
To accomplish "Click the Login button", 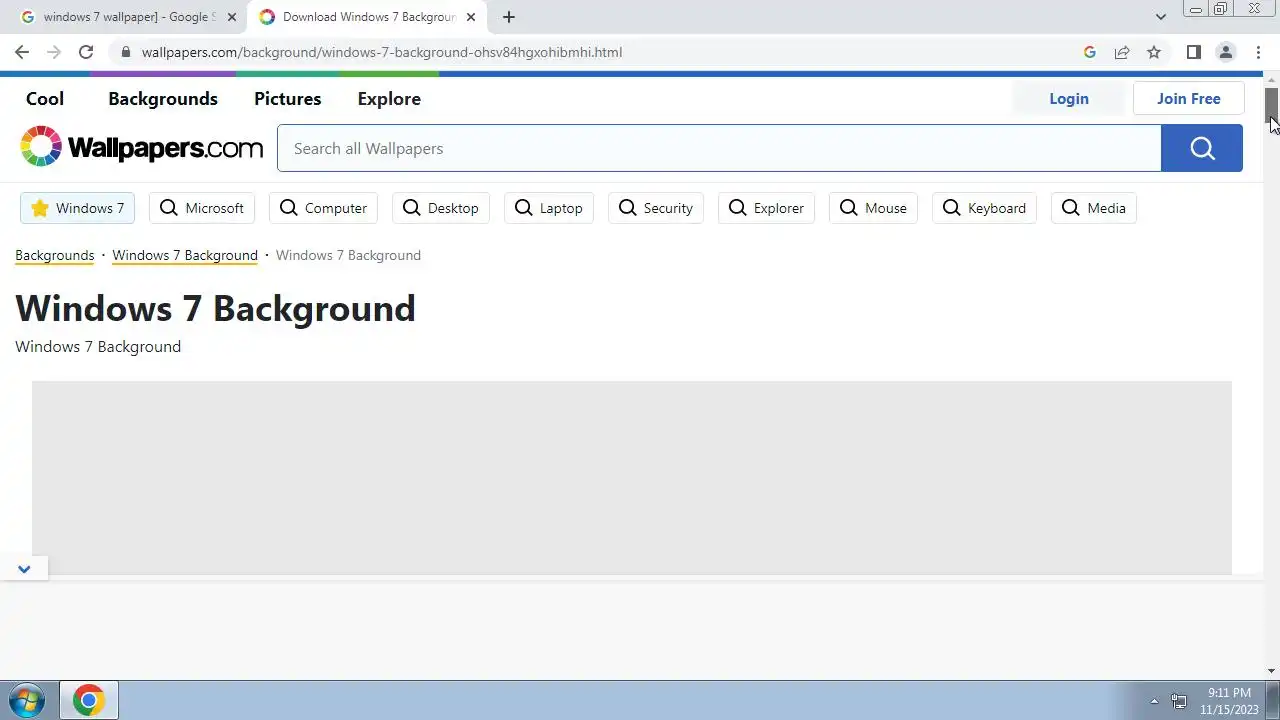I will (x=1069, y=98).
